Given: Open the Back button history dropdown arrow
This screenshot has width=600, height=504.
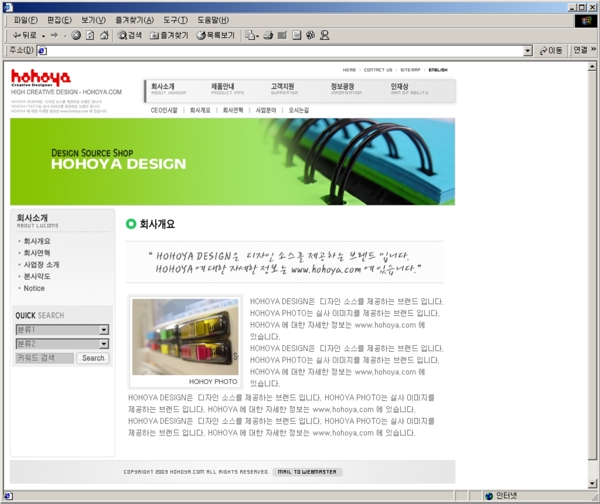Looking at the screenshot, I should pos(43,36).
